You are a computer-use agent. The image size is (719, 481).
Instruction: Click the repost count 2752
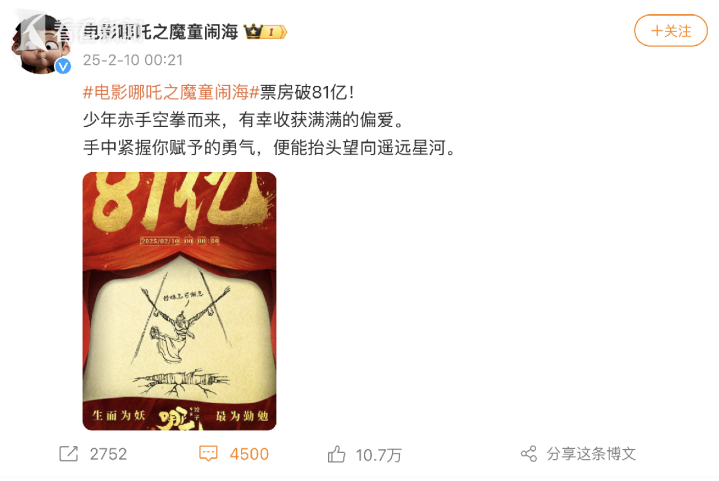108,454
